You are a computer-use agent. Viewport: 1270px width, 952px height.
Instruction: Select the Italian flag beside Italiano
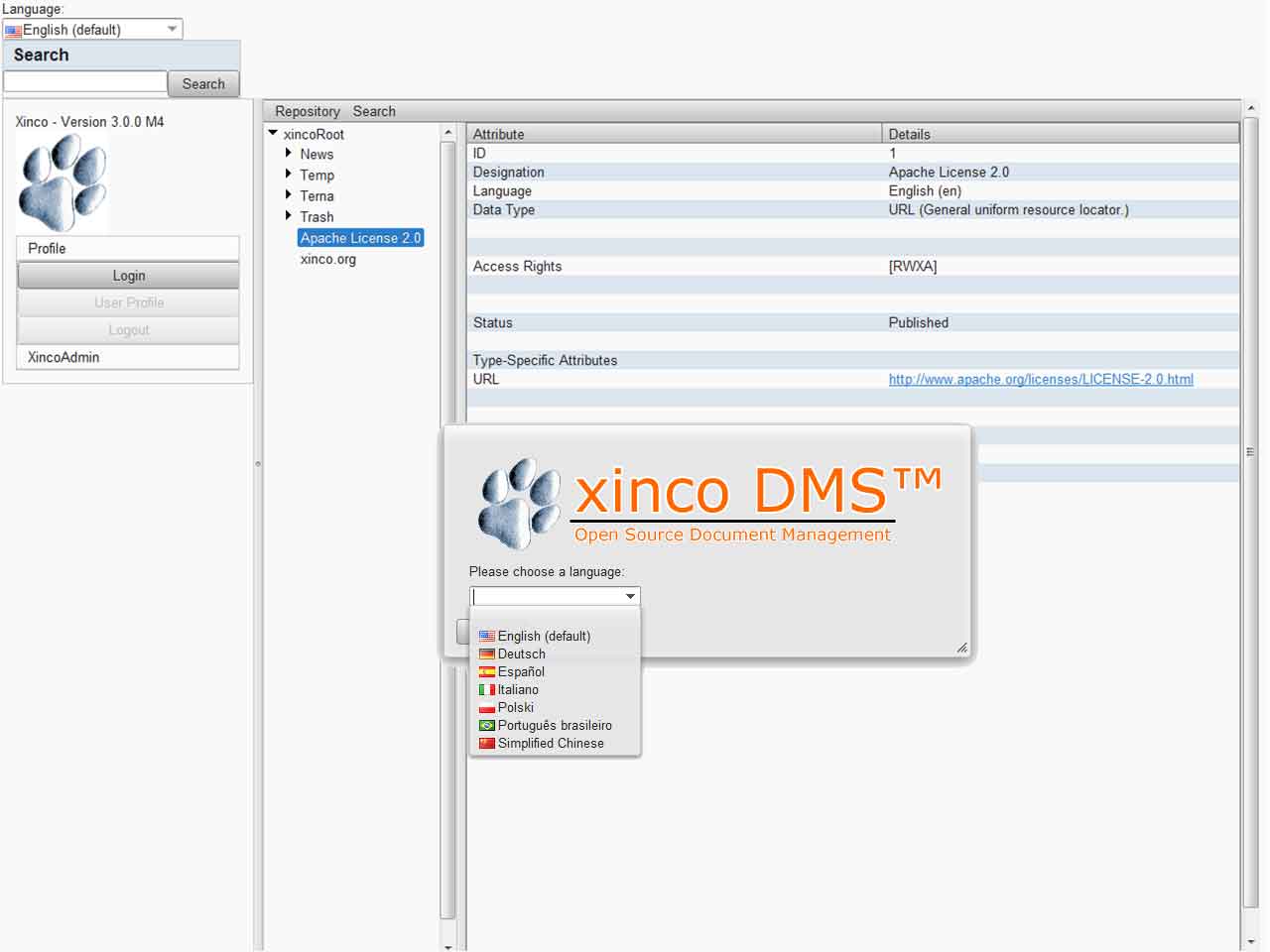pos(487,690)
